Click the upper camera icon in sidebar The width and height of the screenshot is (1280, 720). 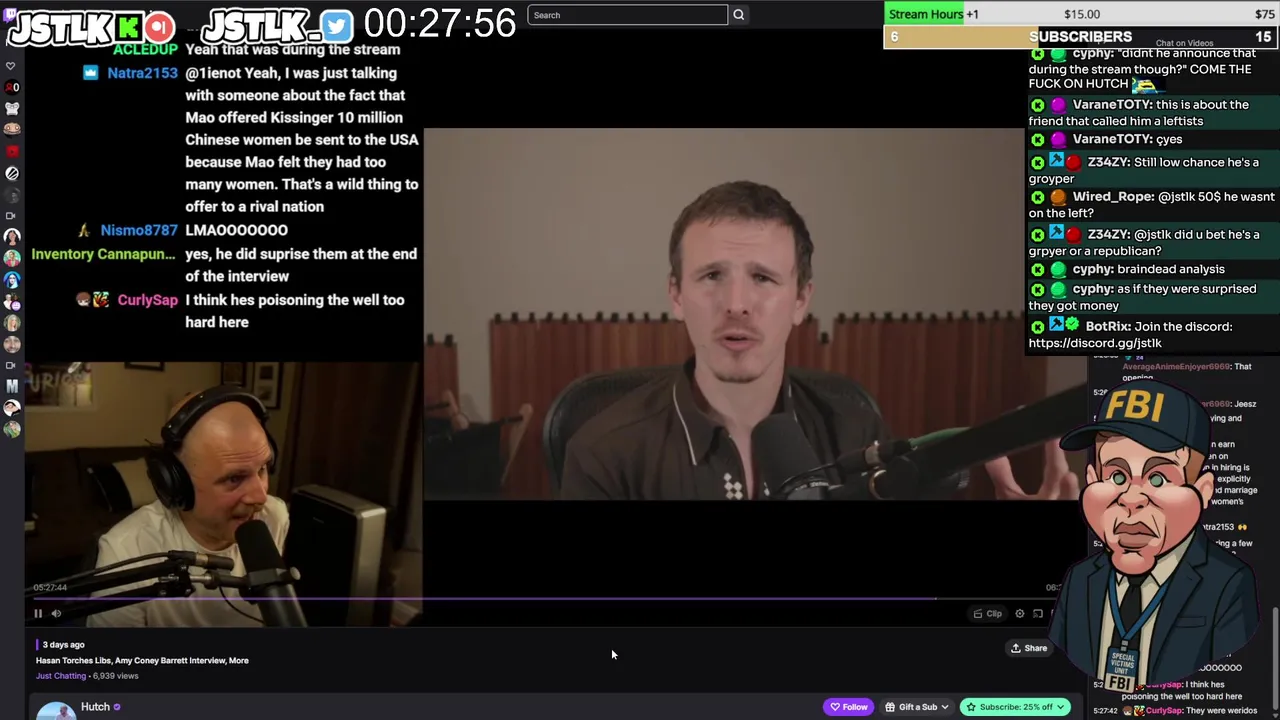pos(11,216)
